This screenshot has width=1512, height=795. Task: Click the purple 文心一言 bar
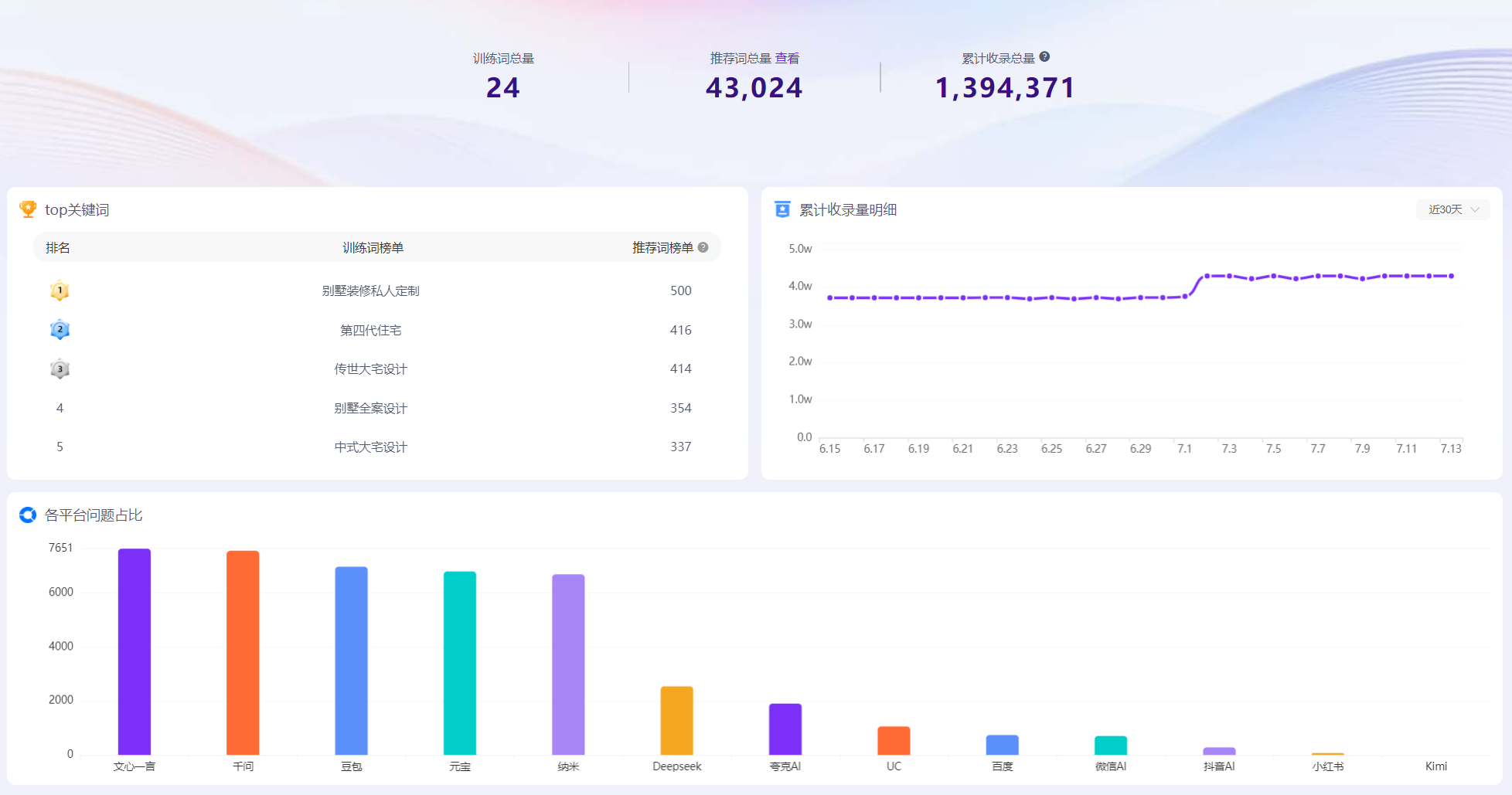tap(135, 651)
